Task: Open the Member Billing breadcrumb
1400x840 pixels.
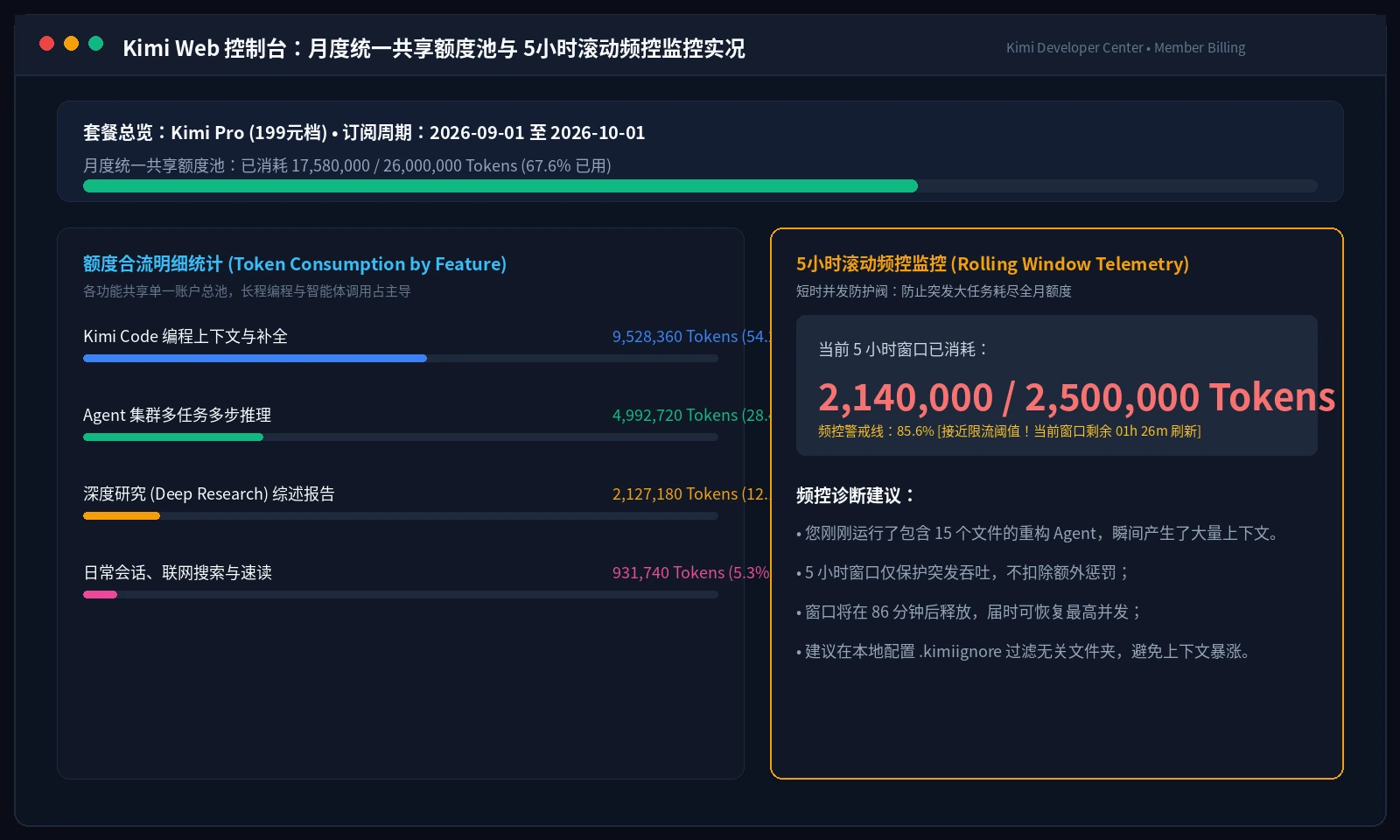Action: pos(1200,47)
